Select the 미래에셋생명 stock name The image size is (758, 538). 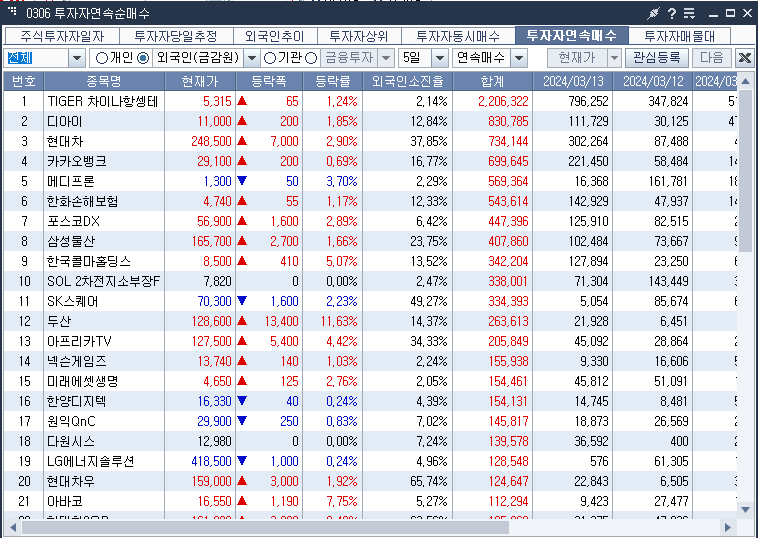pyautogui.click(x=82, y=381)
